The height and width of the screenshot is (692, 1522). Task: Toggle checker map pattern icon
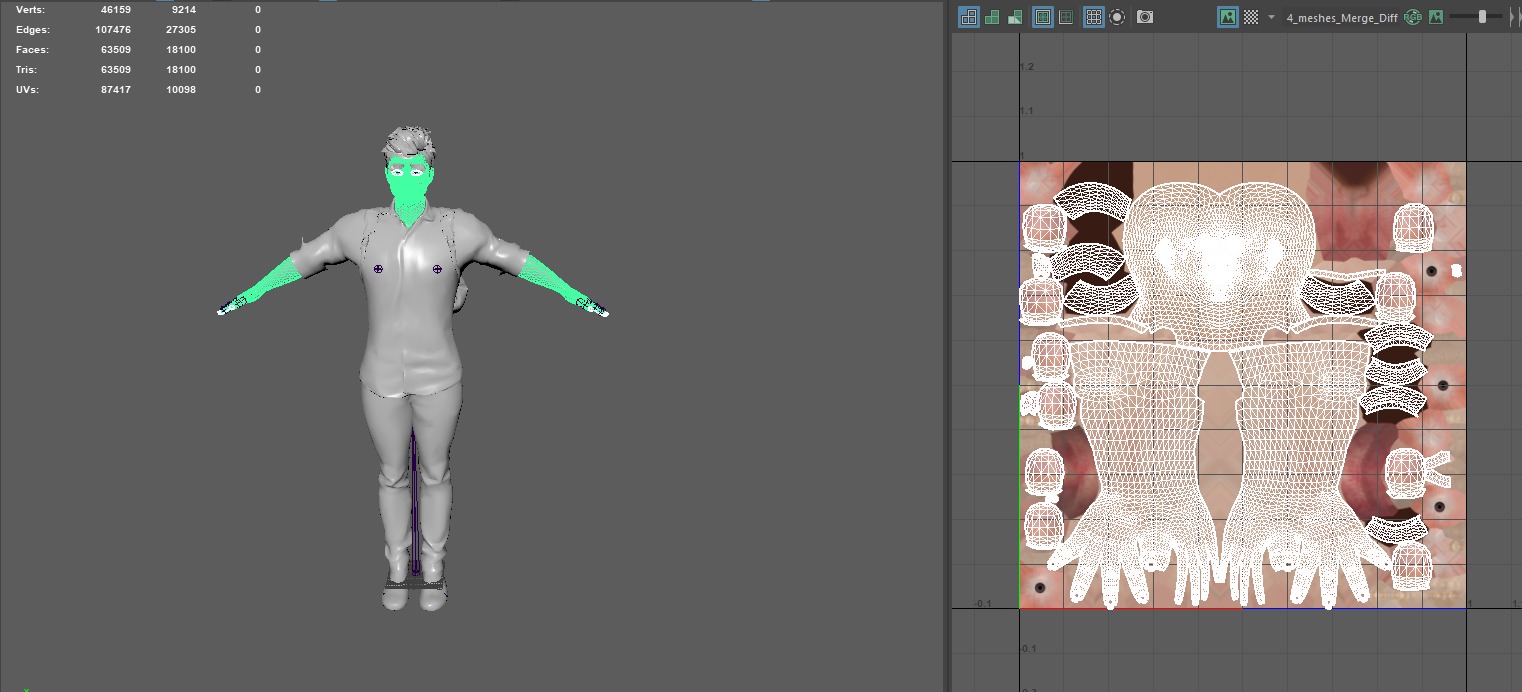[1251, 17]
